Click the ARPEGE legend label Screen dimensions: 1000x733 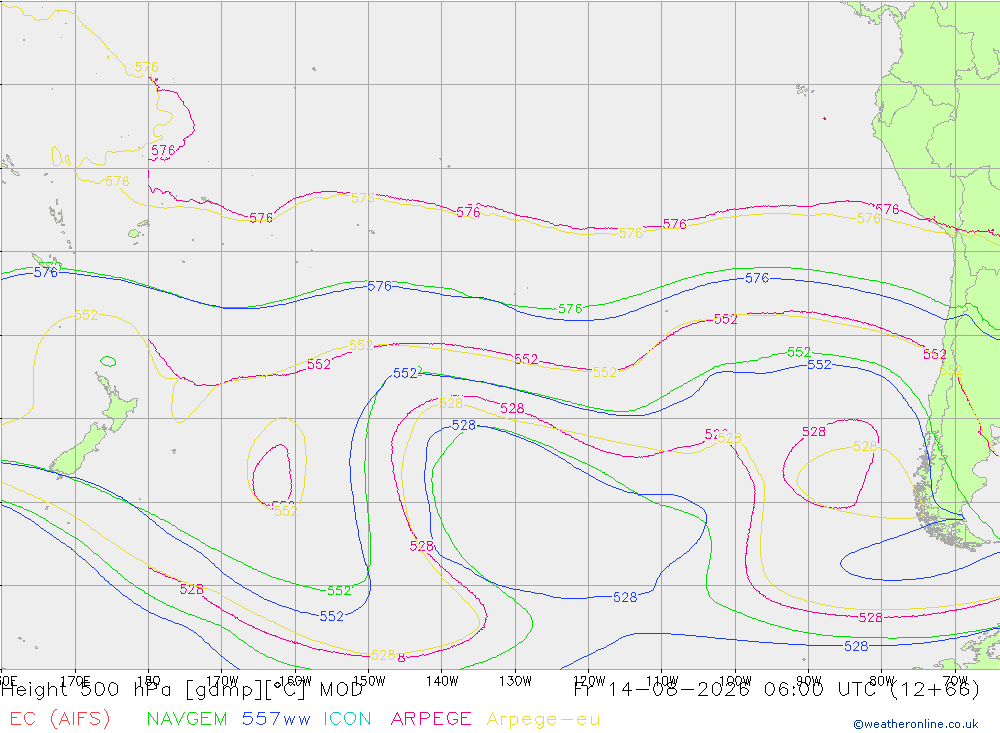[431, 718]
